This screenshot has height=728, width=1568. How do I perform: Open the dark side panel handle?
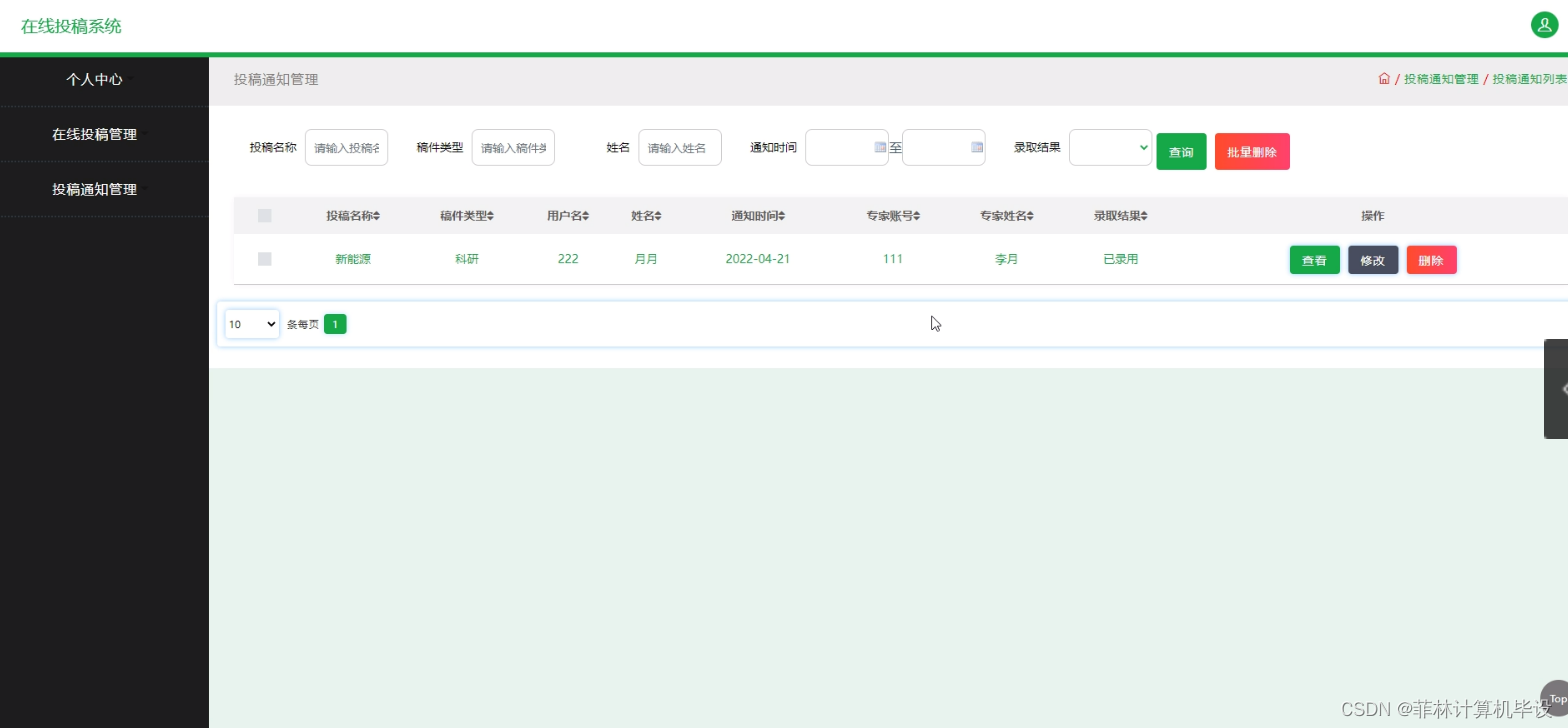pos(1556,389)
